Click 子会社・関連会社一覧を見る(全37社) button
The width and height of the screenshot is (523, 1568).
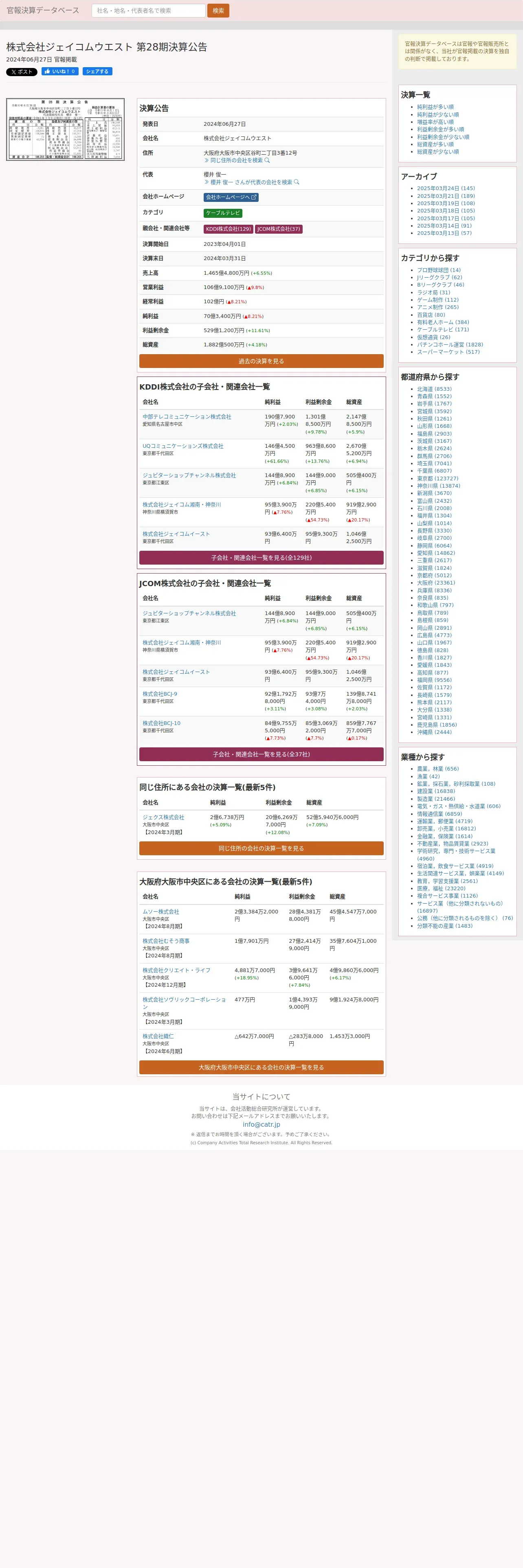(261, 754)
